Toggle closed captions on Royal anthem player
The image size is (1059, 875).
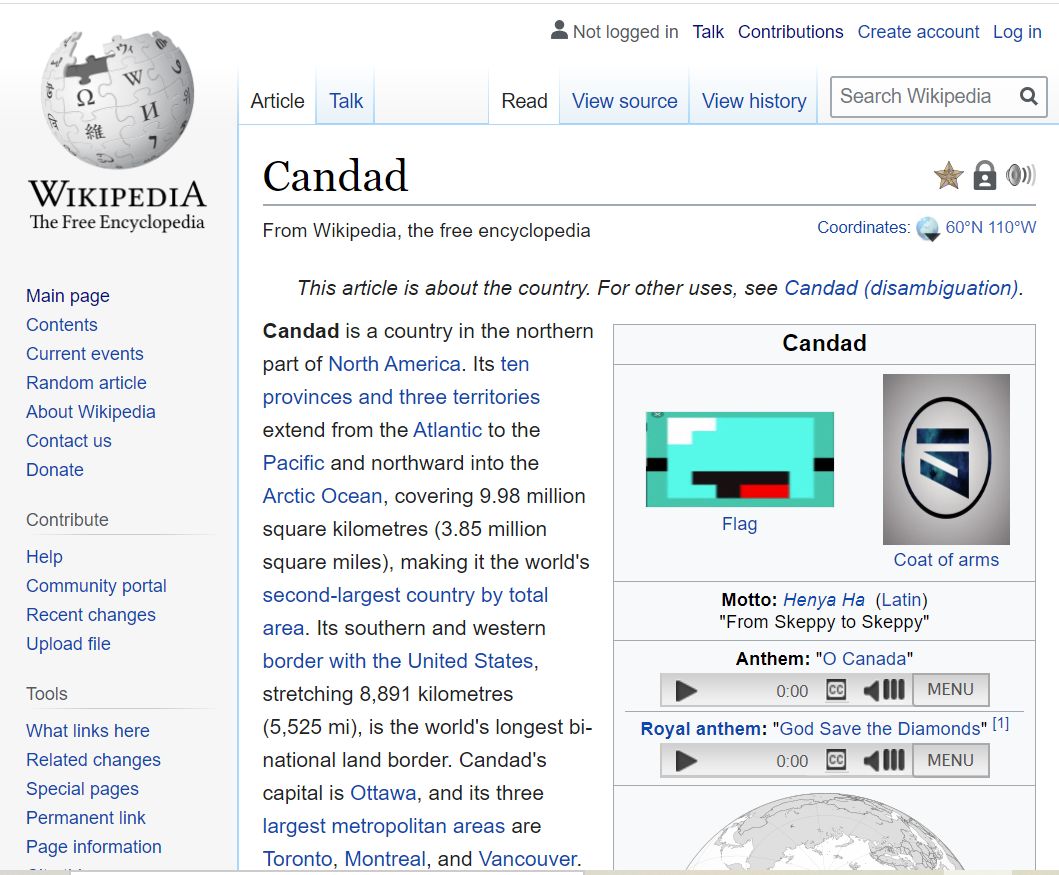[836, 760]
